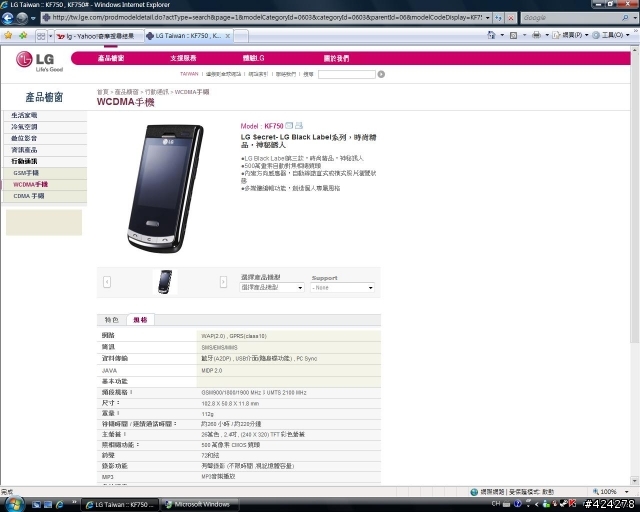
Task: Click the Print toolbar icon
Action: 536,35
